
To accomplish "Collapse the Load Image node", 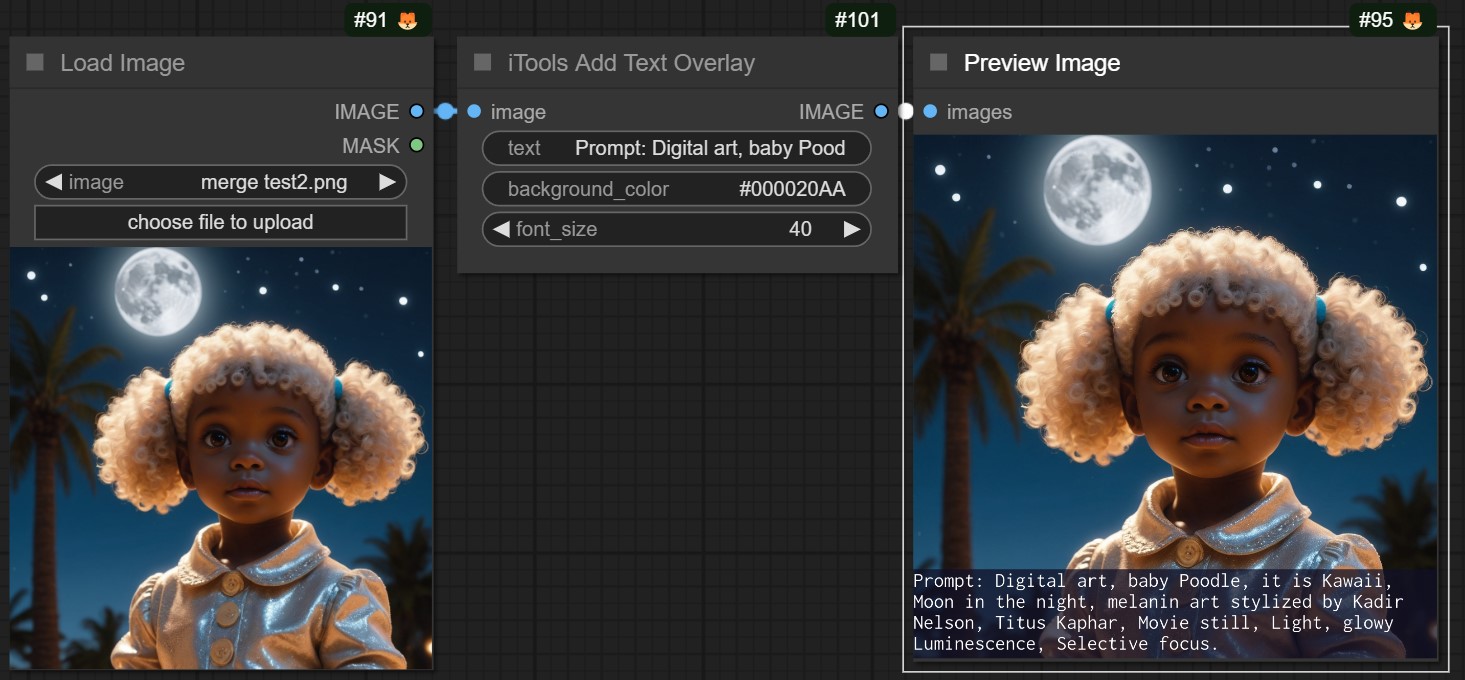I will coord(35,62).
